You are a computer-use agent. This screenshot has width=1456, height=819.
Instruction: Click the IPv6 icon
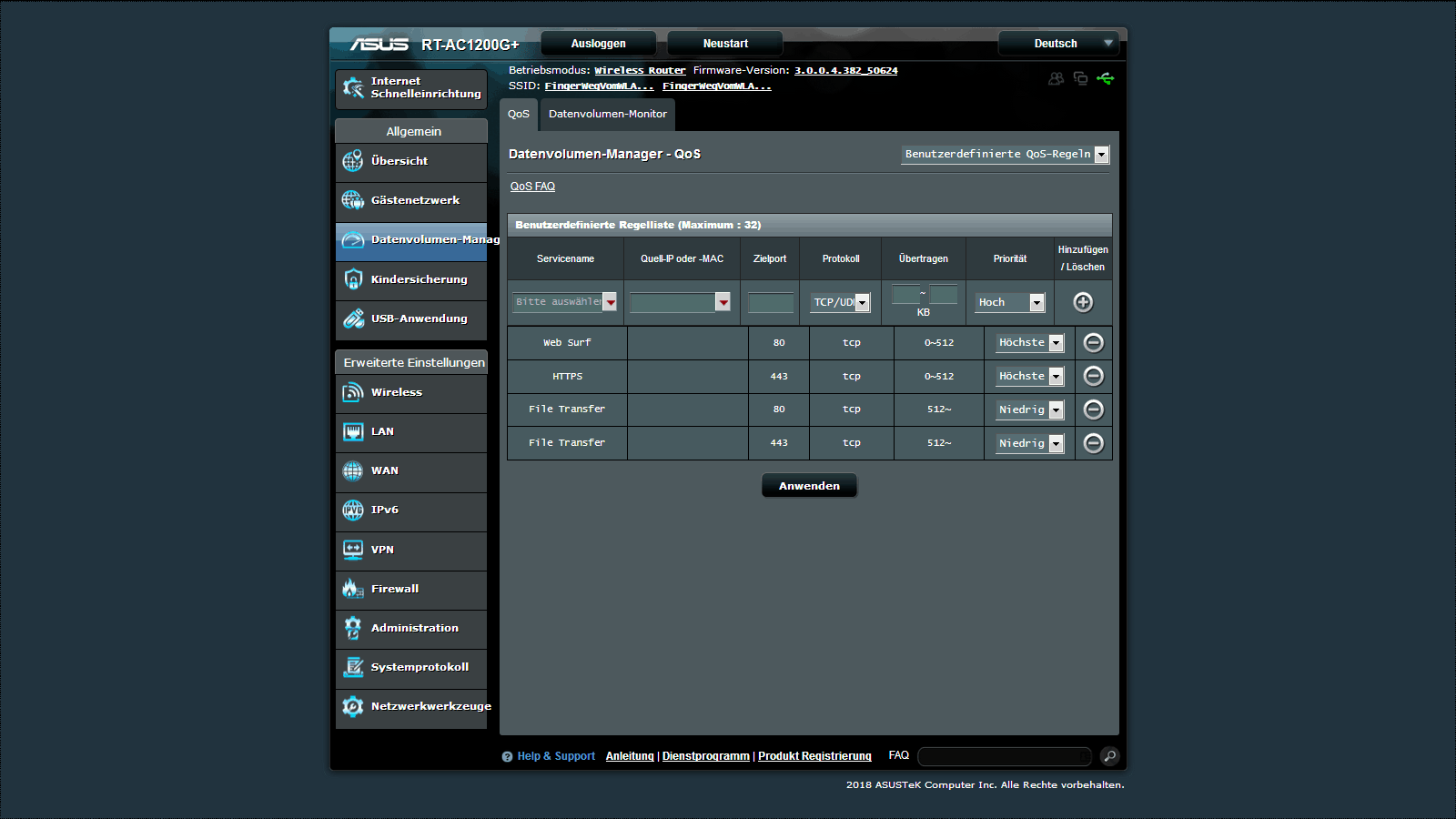[x=353, y=510]
